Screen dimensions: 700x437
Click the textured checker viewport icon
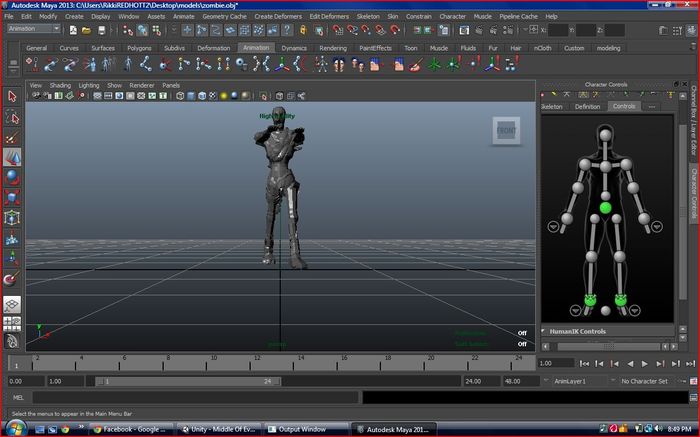click(x=212, y=96)
